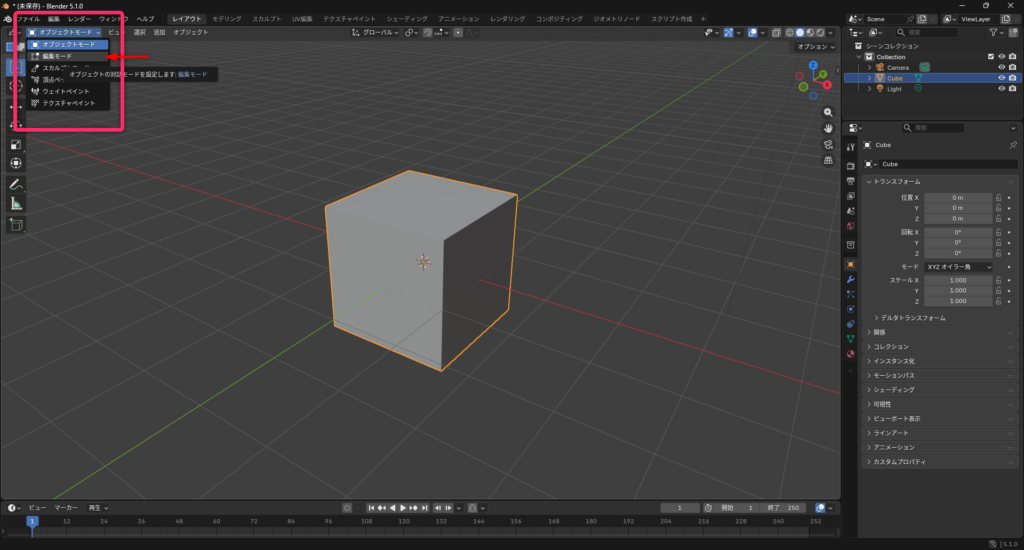Image resolution: width=1024 pixels, height=550 pixels.
Task: Select Edit Mode (編集モード) in mode menu
Action: (x=68, y=56)
